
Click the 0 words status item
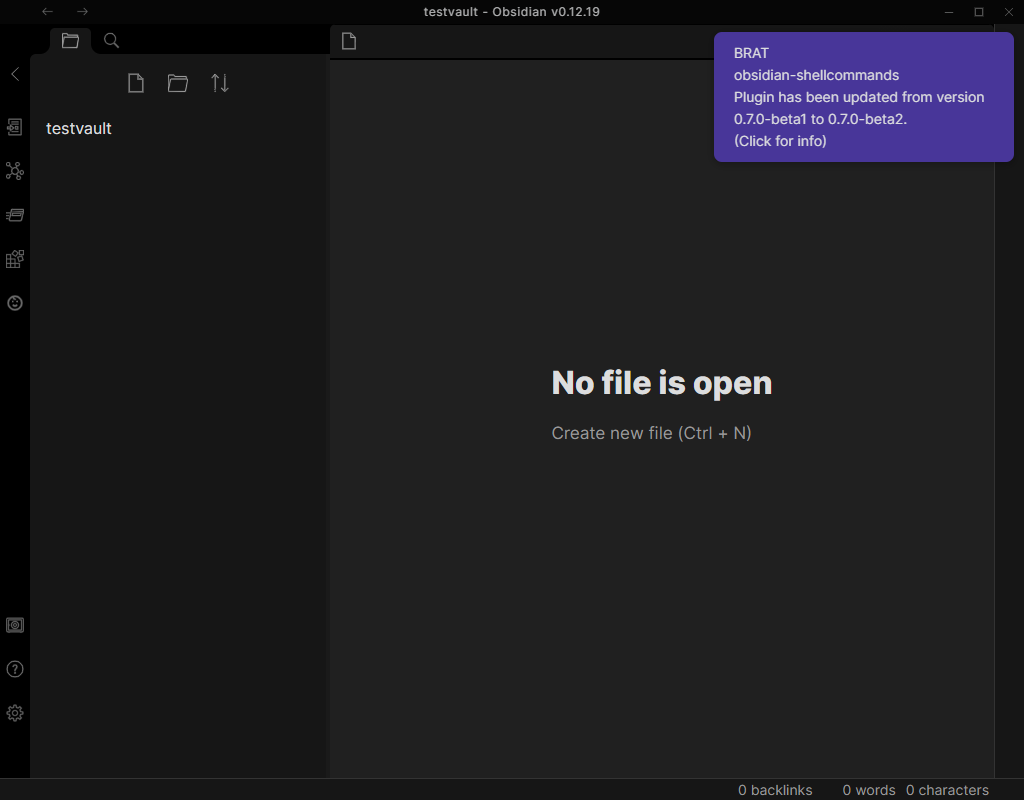(x=869, y=790)
